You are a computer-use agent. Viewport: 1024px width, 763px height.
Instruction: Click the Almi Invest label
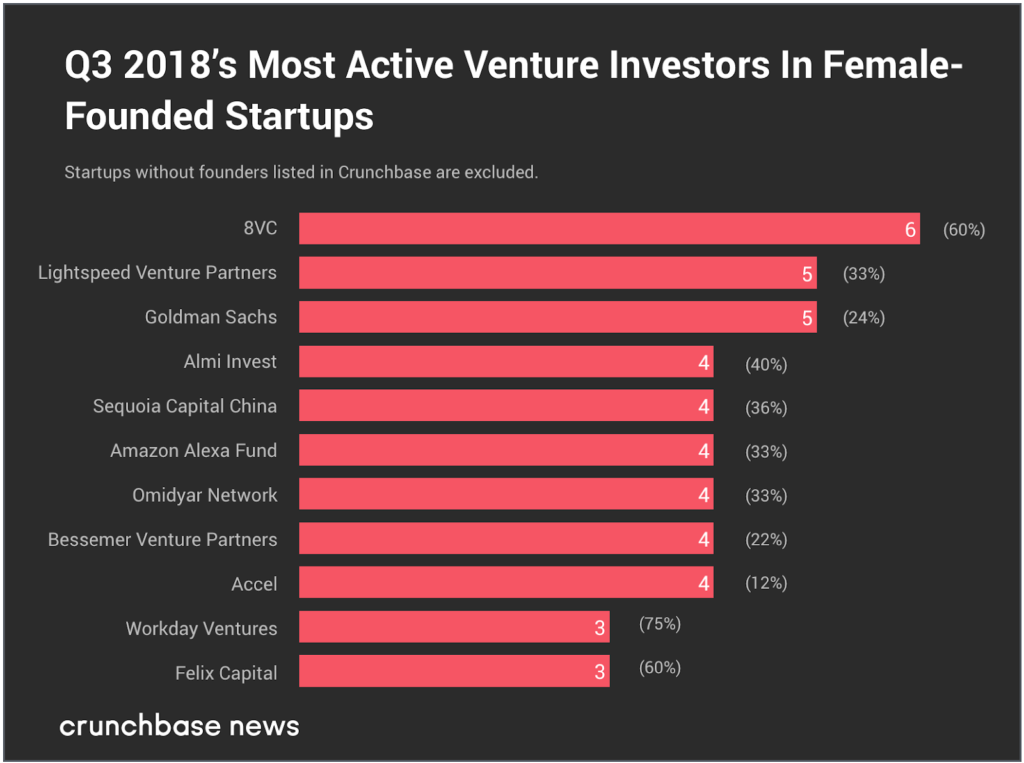(230, 362)
